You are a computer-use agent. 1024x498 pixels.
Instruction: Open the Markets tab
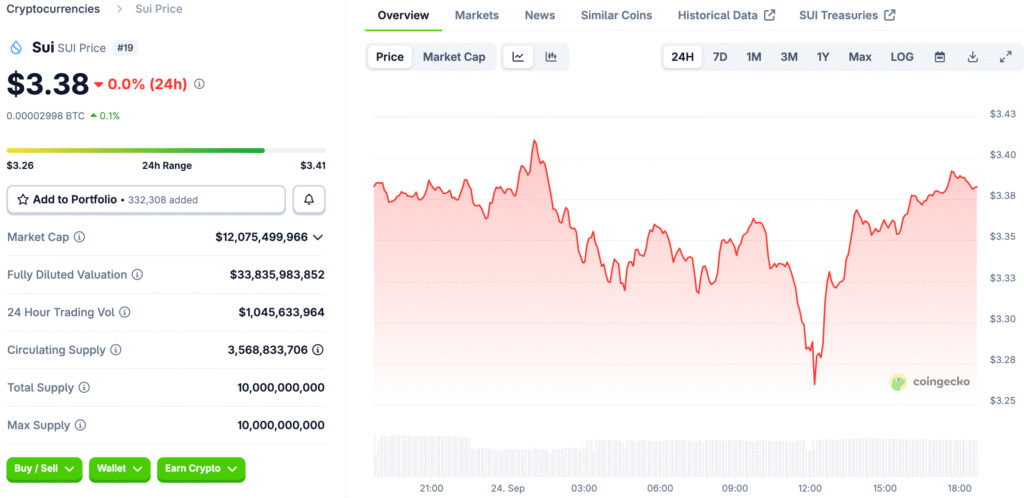477,15
